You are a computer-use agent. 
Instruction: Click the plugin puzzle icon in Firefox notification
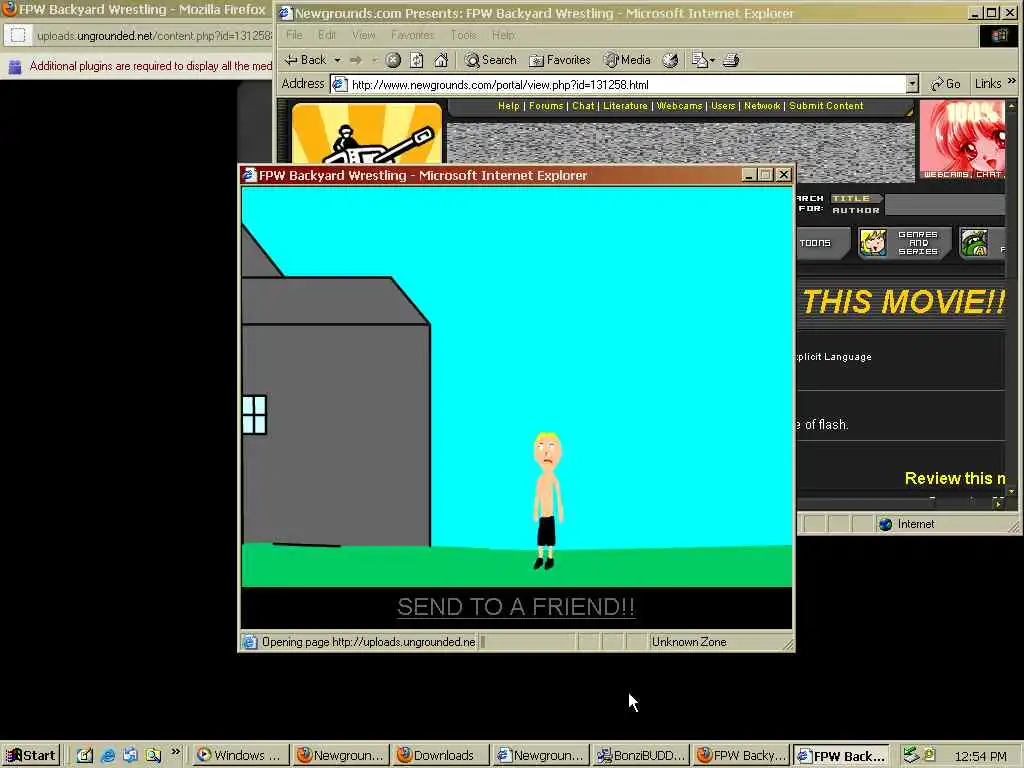tap(14, 66)
